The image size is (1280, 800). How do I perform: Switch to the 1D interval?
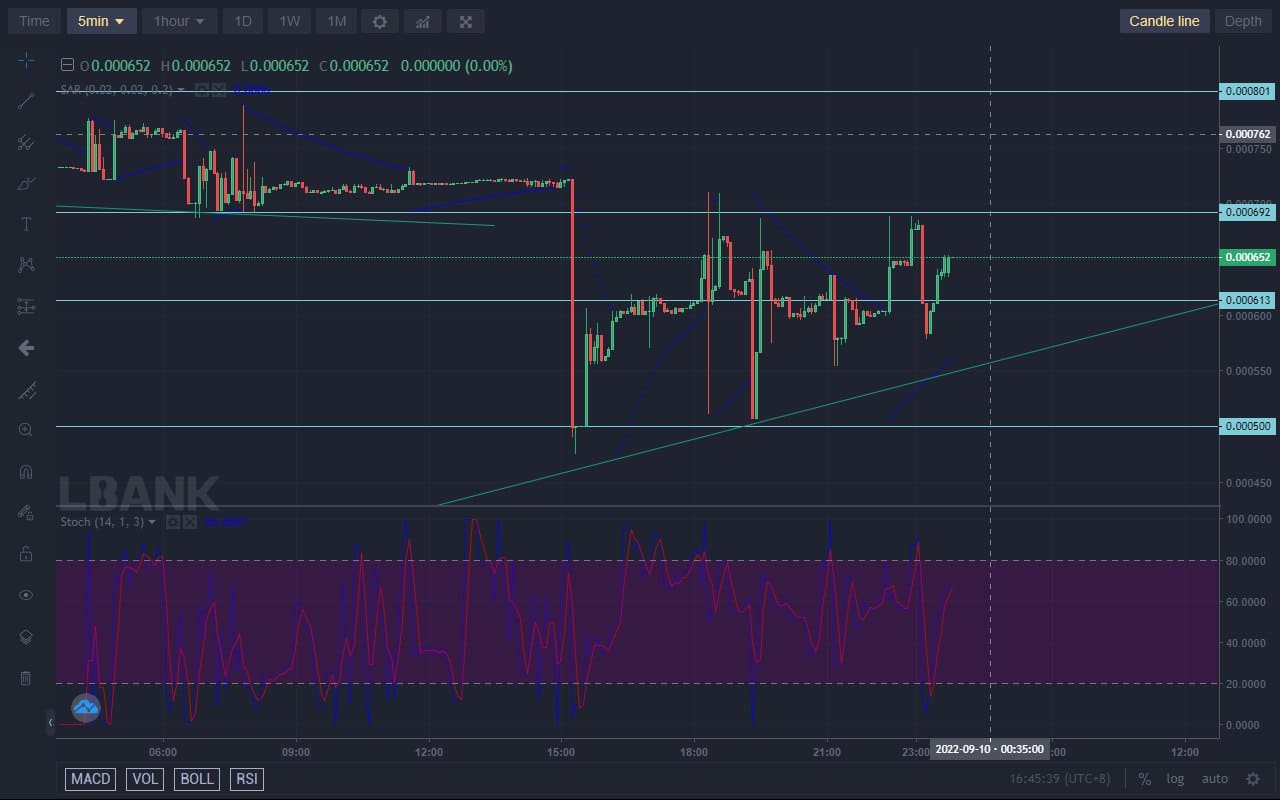point(242,21)
